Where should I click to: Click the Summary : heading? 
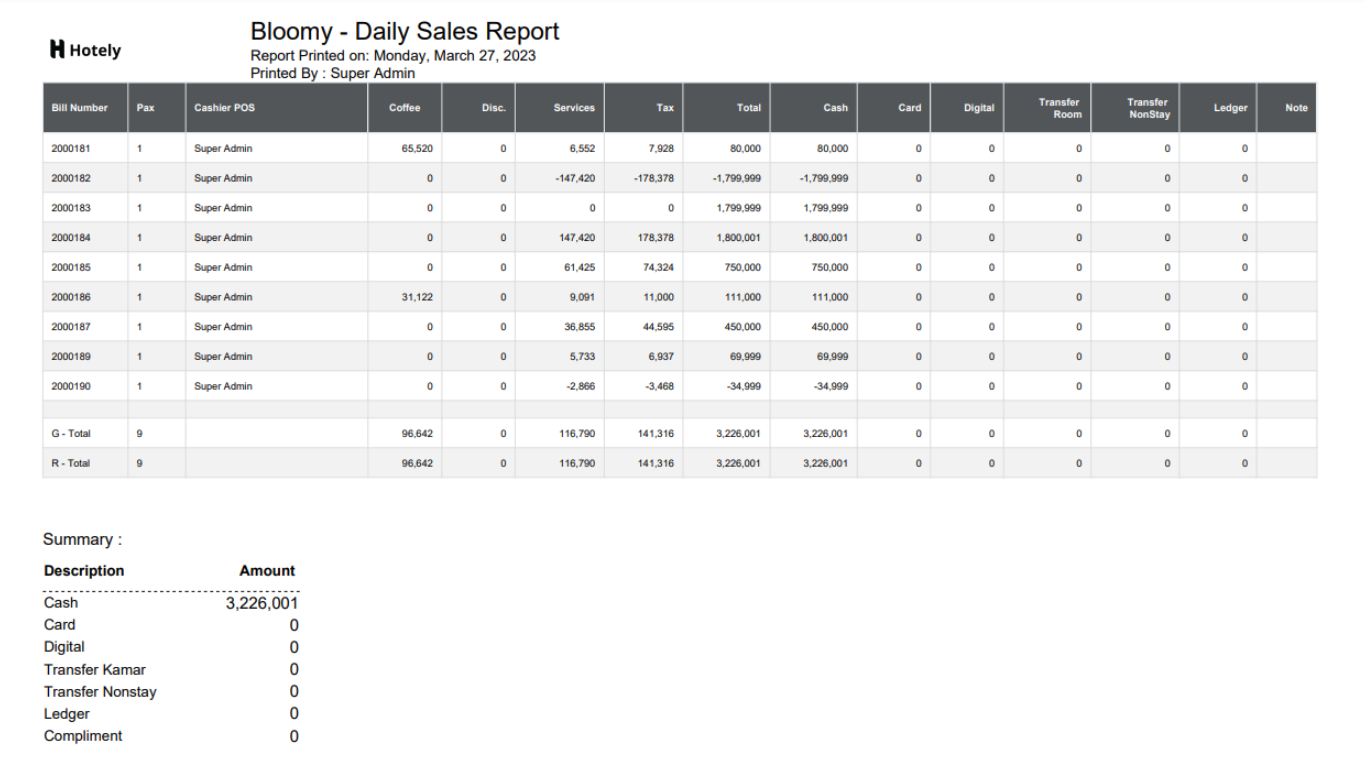click(82, 539)
